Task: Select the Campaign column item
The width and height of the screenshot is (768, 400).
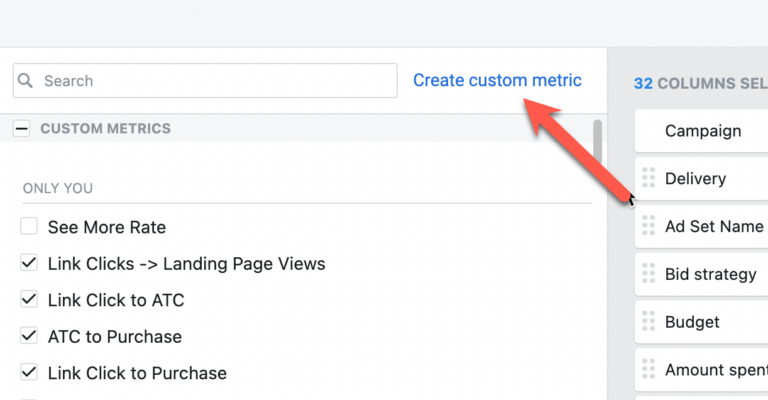Action: [x=703, y=131]
